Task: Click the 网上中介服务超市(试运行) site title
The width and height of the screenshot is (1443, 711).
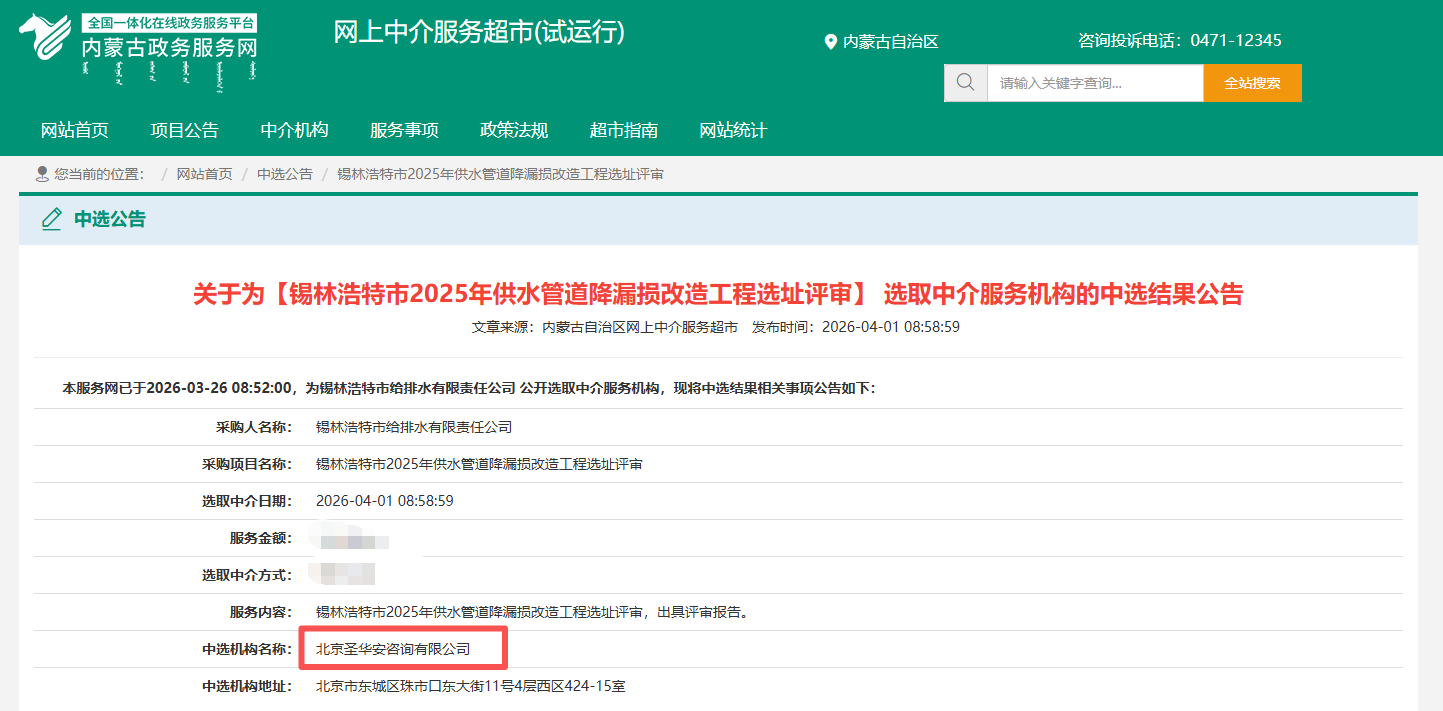Action: (x=479, y=32)
